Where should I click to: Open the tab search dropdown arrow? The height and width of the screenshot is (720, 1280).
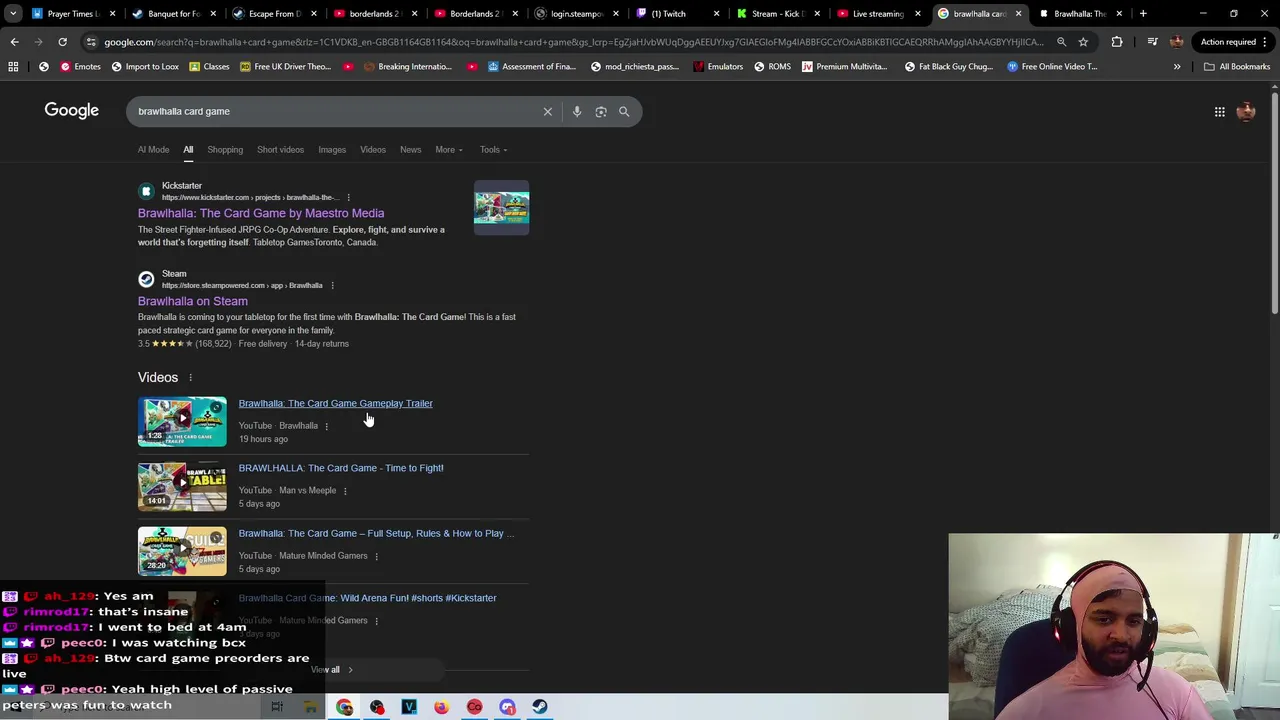tap(13, 14)
